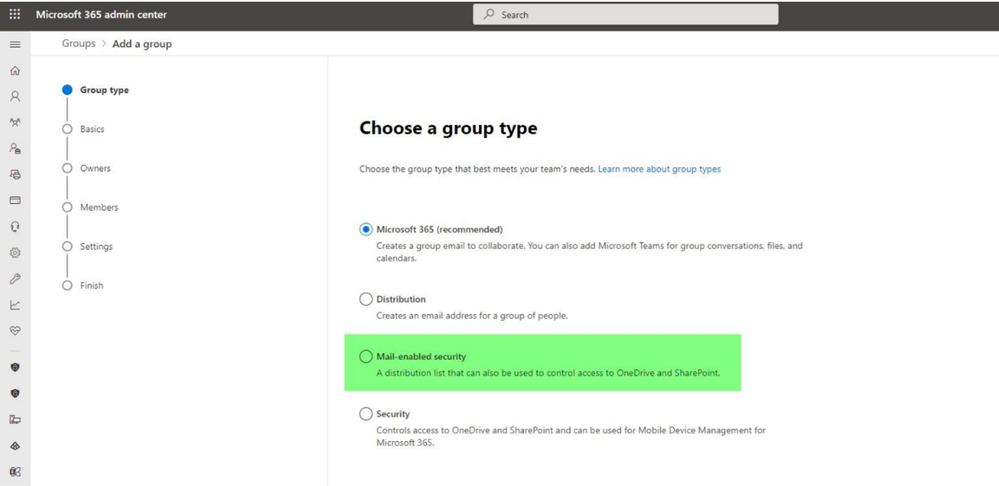Open Teams & groups sidebar icon
Viewport: 999px width, 486px height.
pyautogui.click(x=15, y=122)
